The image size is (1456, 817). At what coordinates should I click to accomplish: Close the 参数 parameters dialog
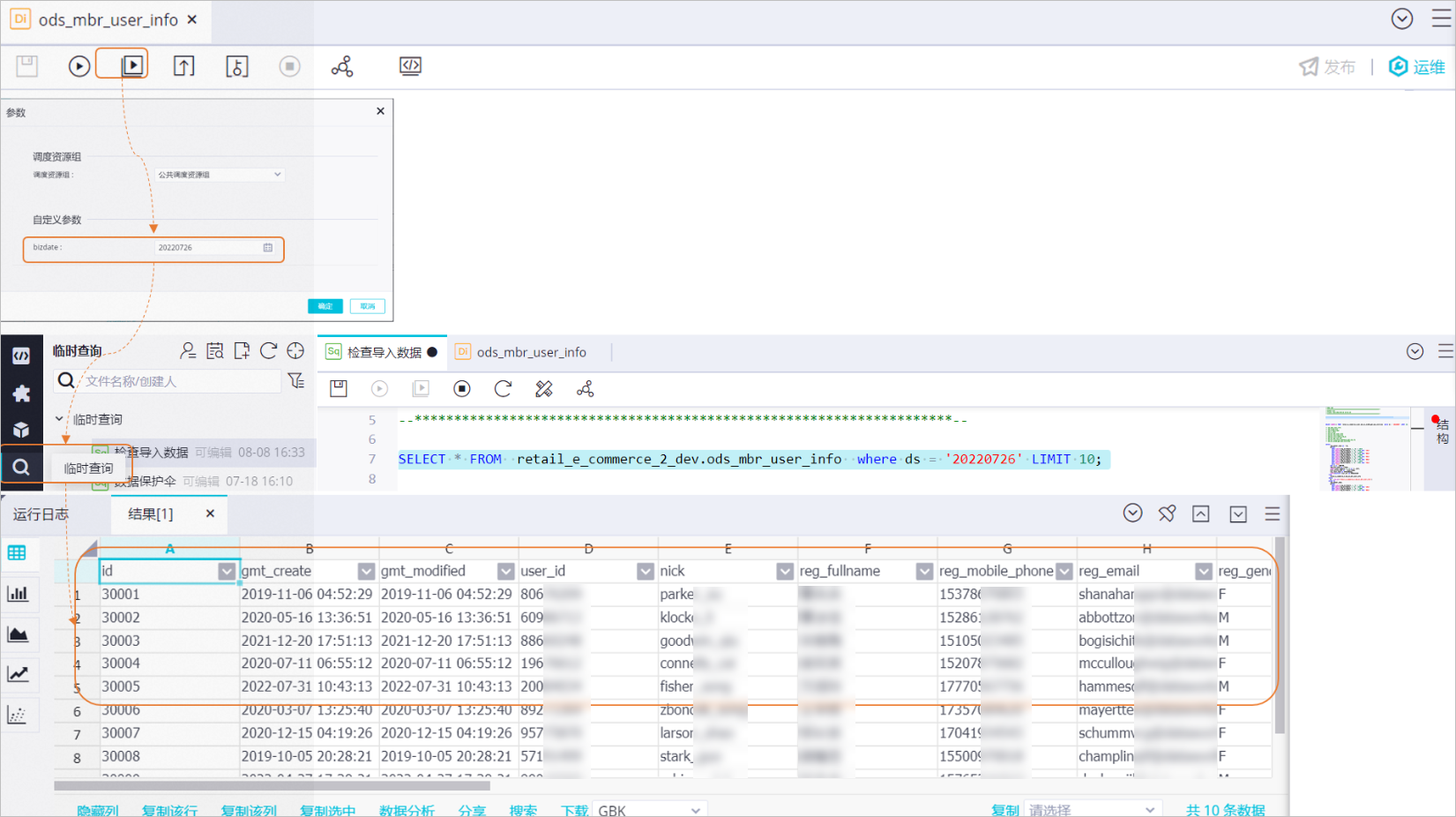[380, 111]
